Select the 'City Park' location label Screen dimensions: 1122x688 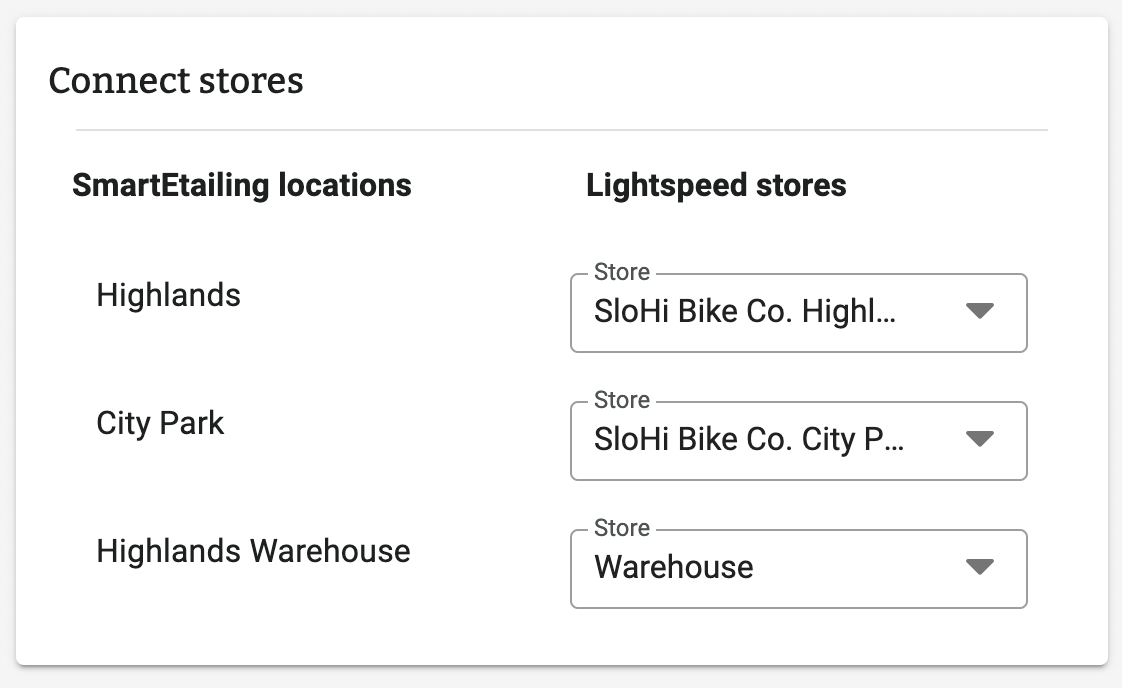160,423
